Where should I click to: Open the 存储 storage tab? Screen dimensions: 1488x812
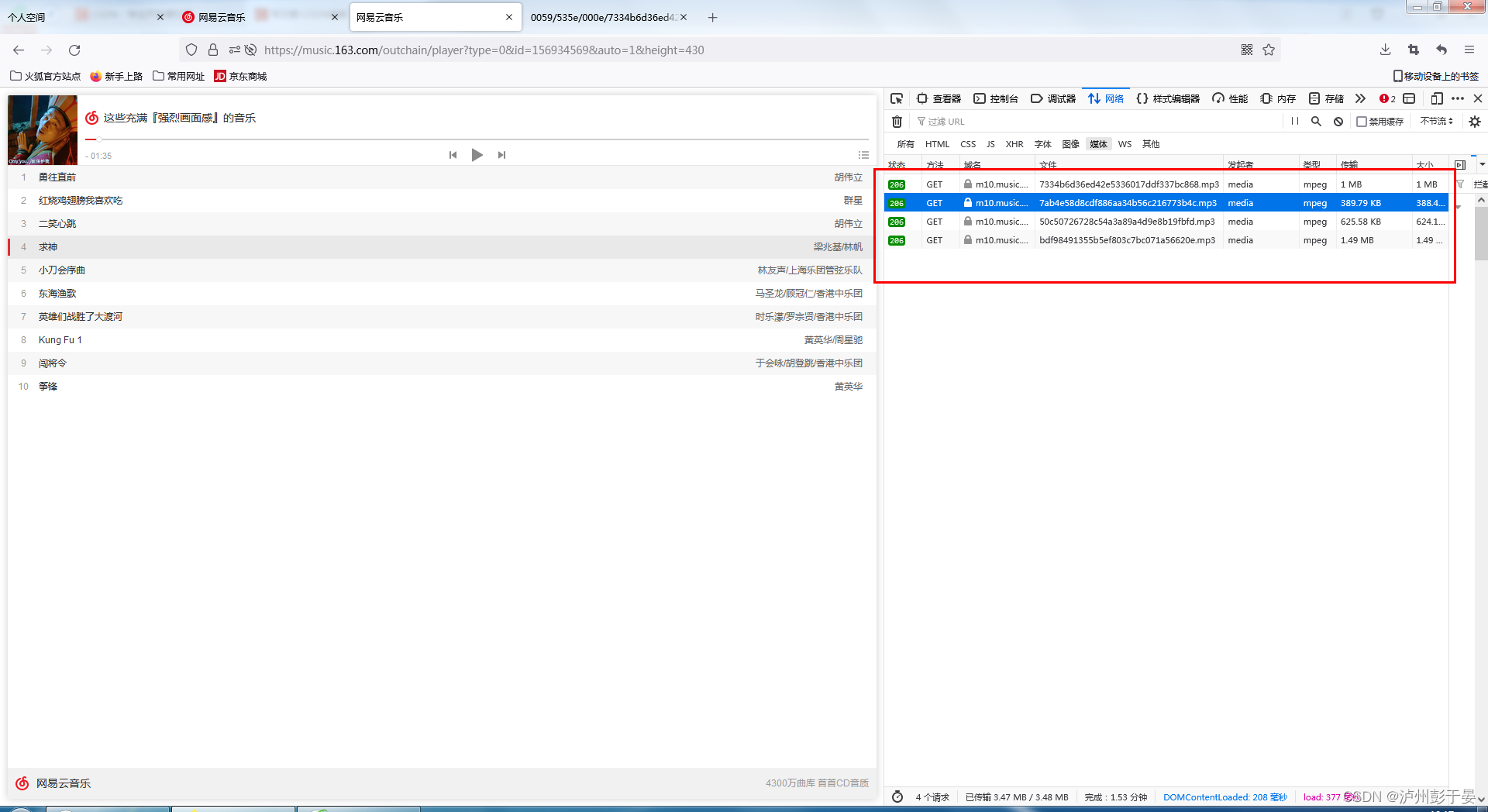coord(1326,98)
